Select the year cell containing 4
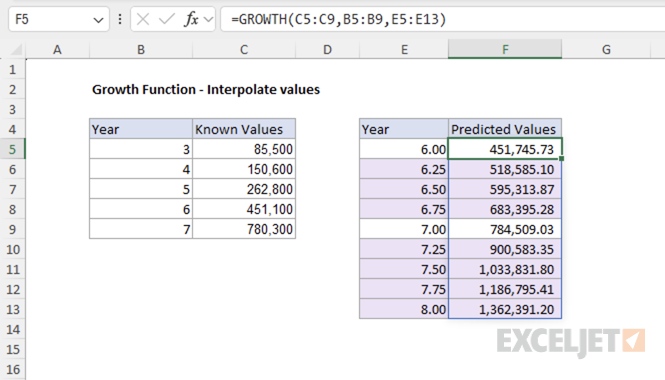Viewport: 665px width, 380px height. pos(141,169)
